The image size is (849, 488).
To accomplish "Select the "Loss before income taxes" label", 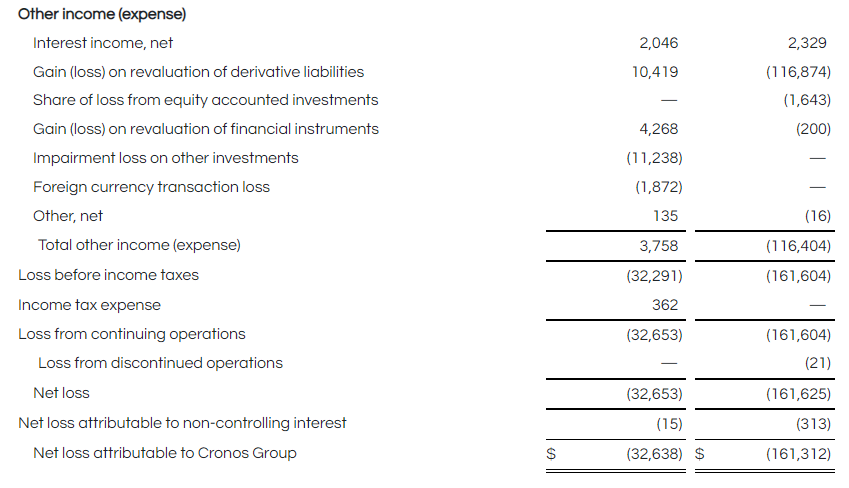I will coord(108,275).
